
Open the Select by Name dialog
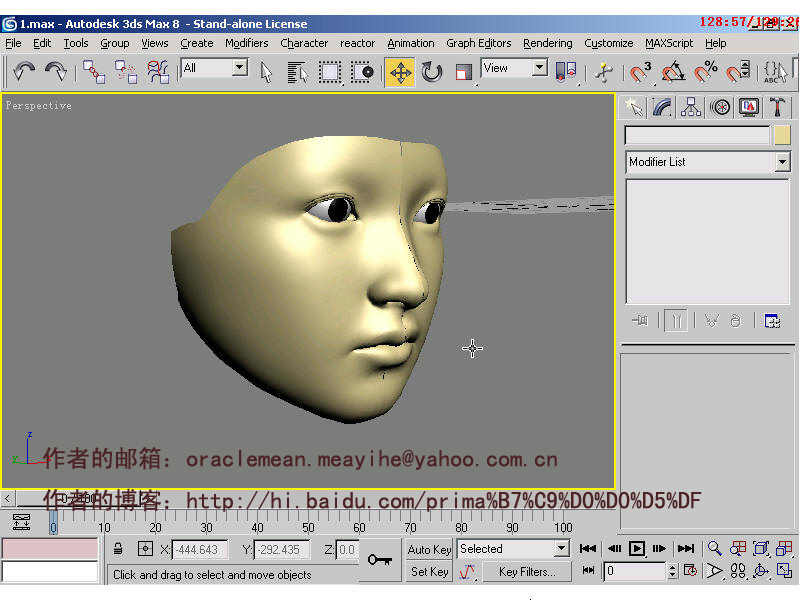click(297, 72)
